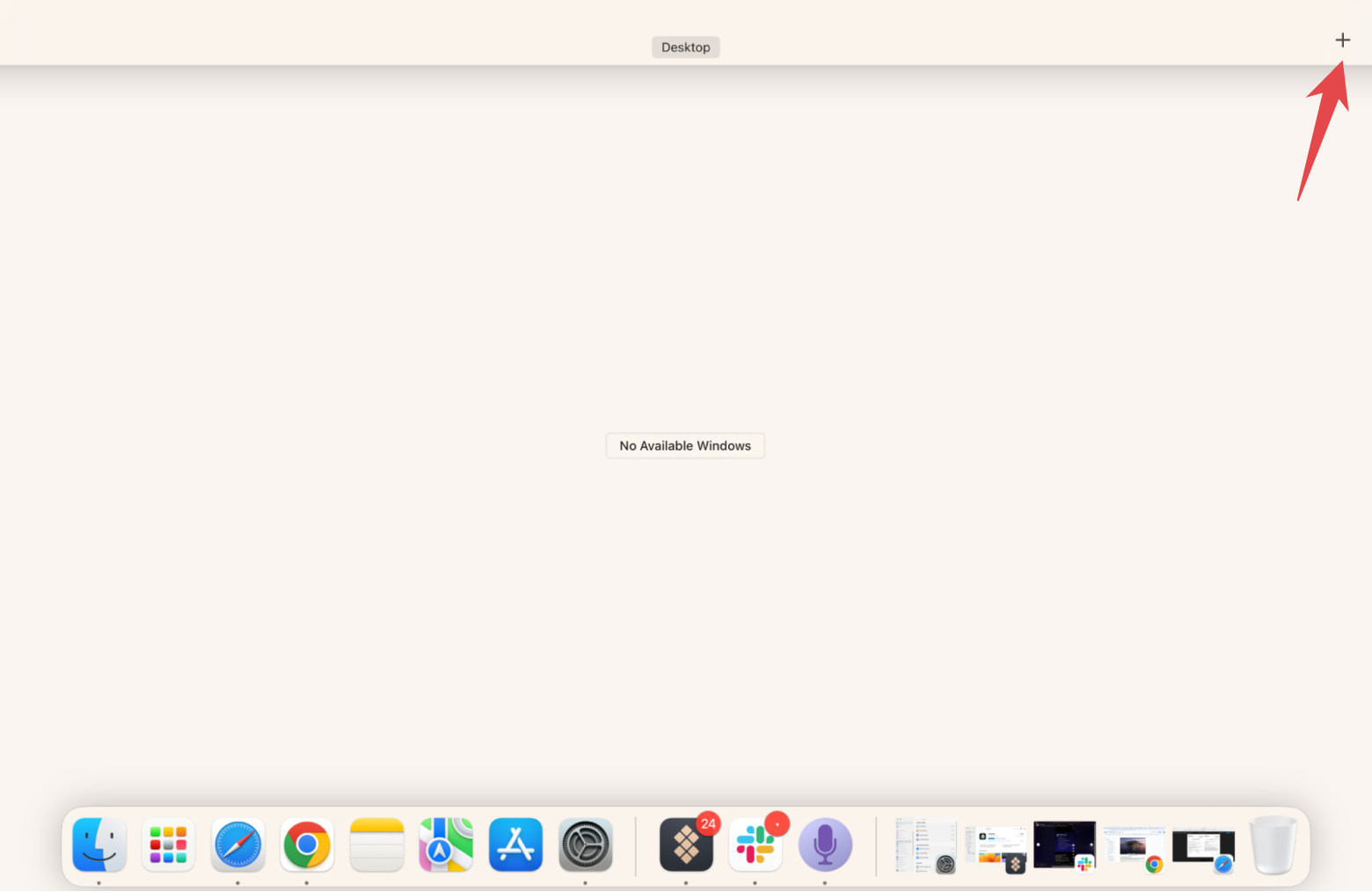Open the App Store from the Dock
The image size is (1372, 892).
515,844
